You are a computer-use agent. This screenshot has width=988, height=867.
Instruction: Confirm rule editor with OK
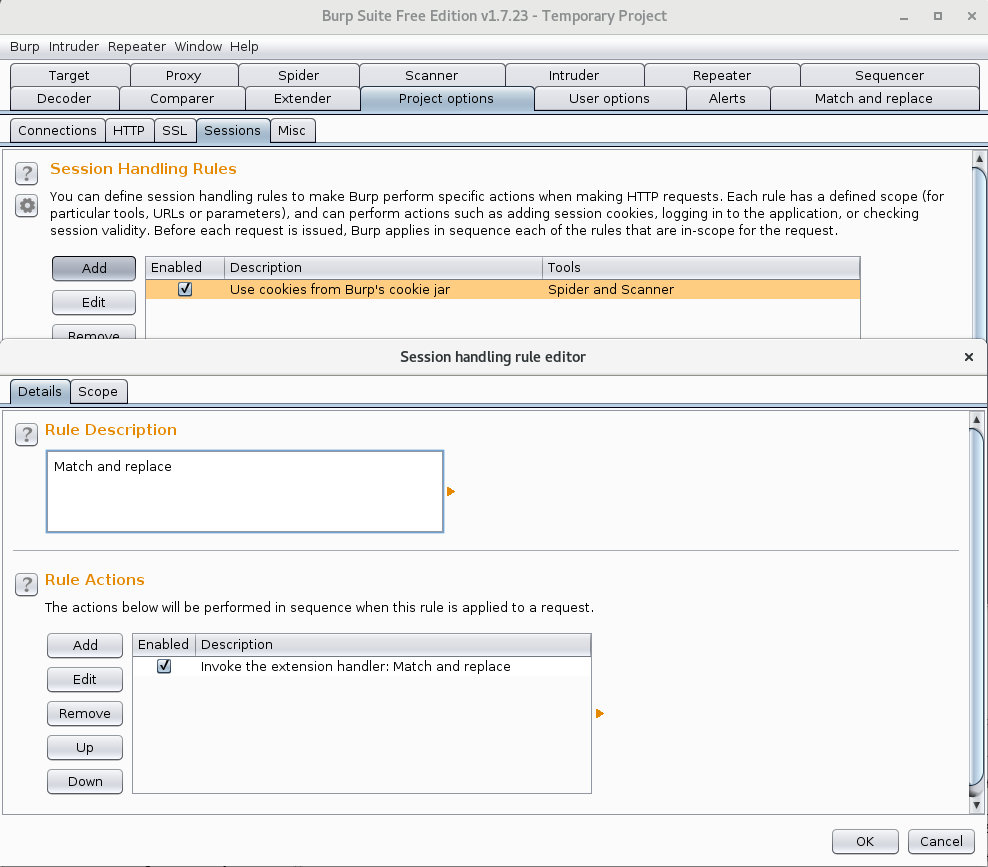click(x=865, y=841)
